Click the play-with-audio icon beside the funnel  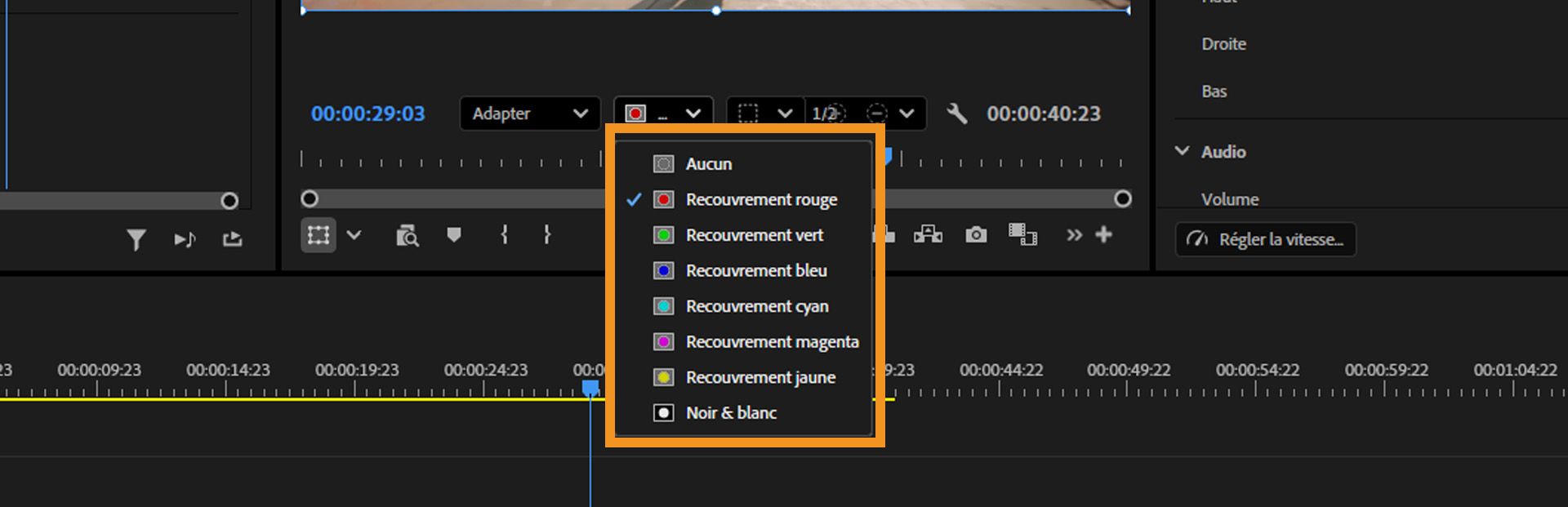pyautogui.click(x=185, y=239)
